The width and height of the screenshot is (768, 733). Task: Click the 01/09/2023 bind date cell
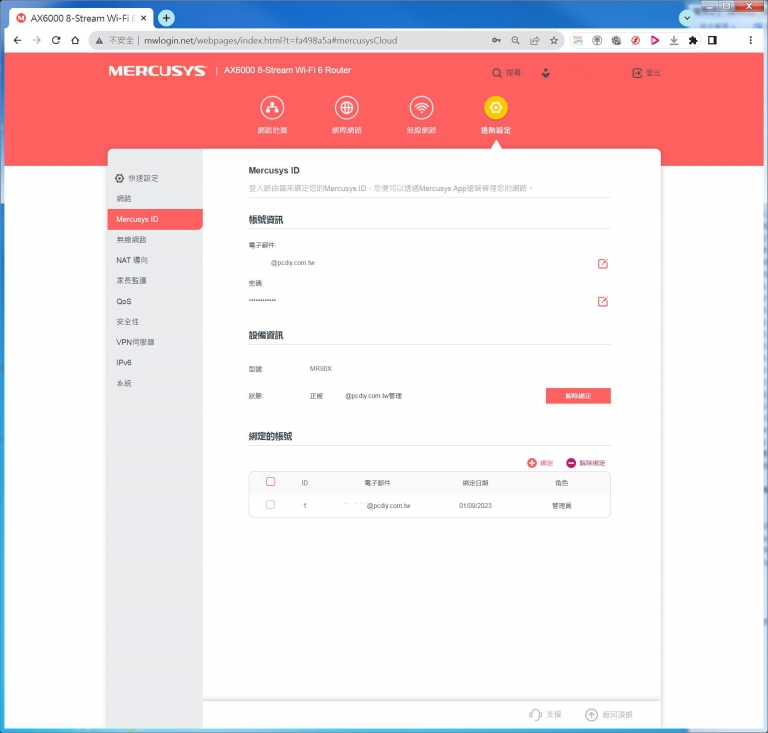tap(475, 505)
